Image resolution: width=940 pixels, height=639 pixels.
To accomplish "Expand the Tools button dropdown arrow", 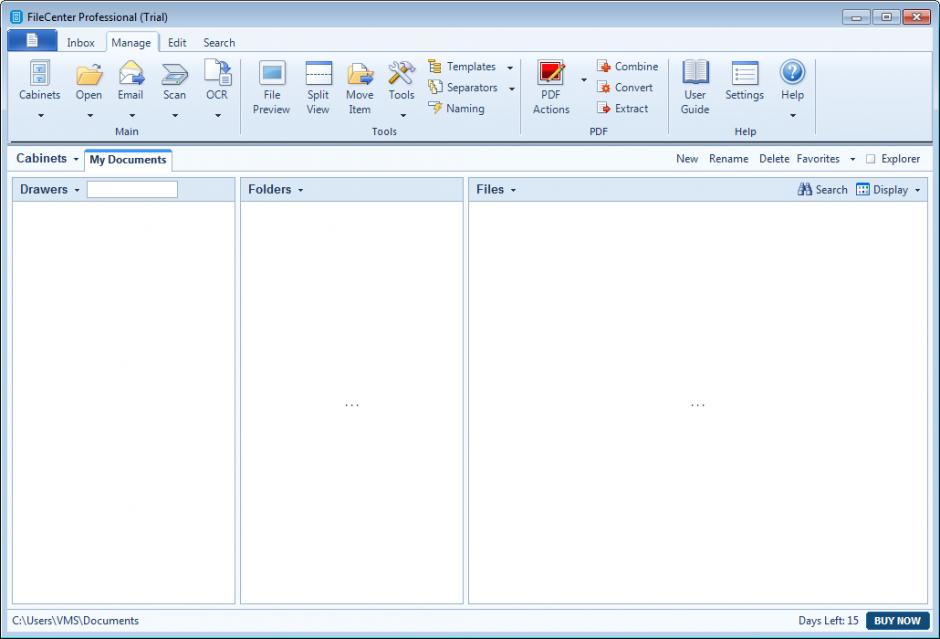I will (x=403, y=115).
